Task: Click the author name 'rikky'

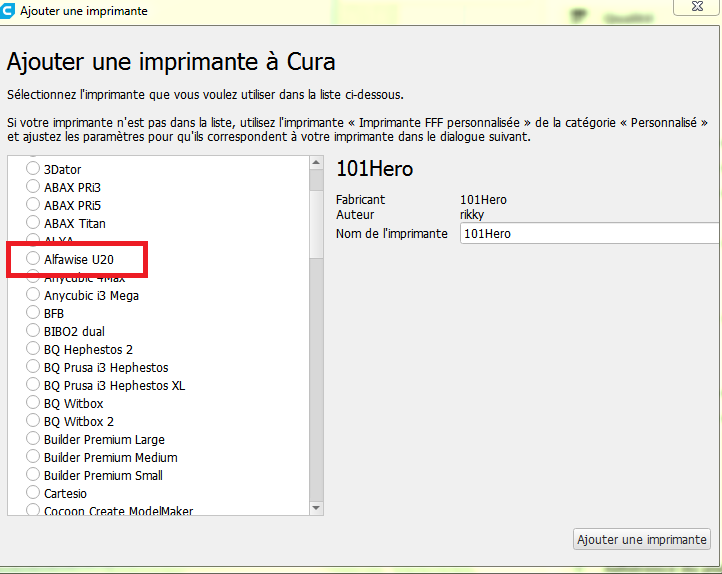Action: pos(472,215)
